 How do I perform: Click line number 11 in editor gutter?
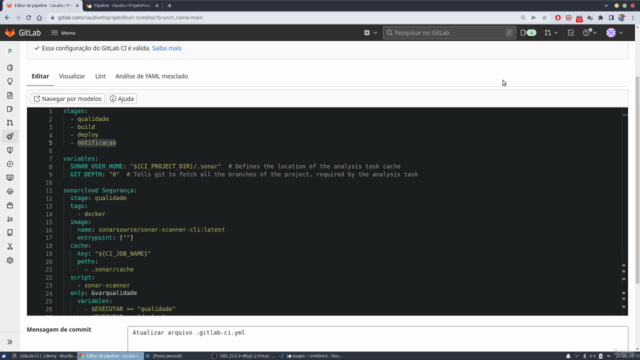[x=49, y=191]
